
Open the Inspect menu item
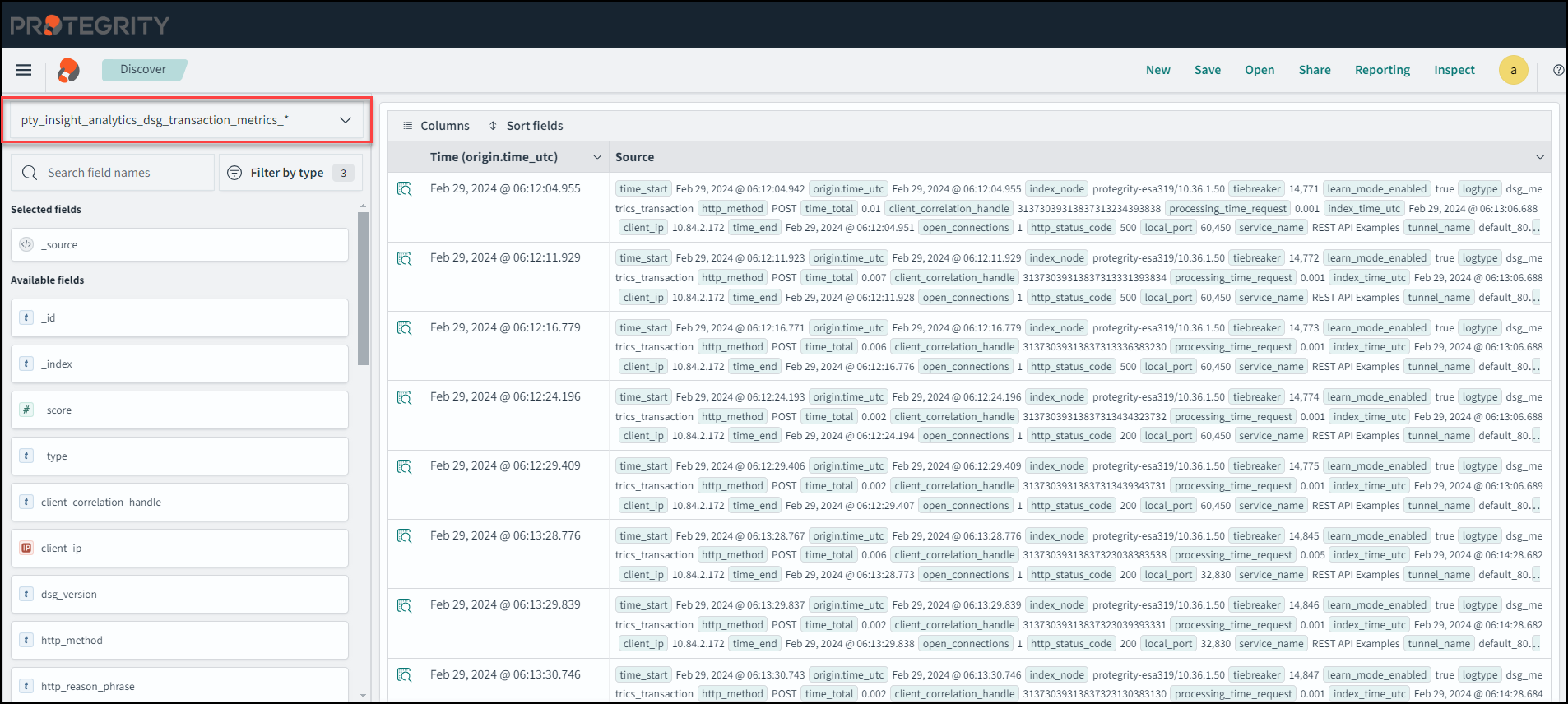1454,70
